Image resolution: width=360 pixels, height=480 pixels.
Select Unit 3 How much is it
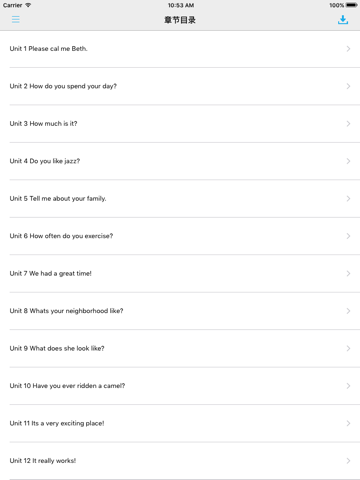[x=180, y=124]
